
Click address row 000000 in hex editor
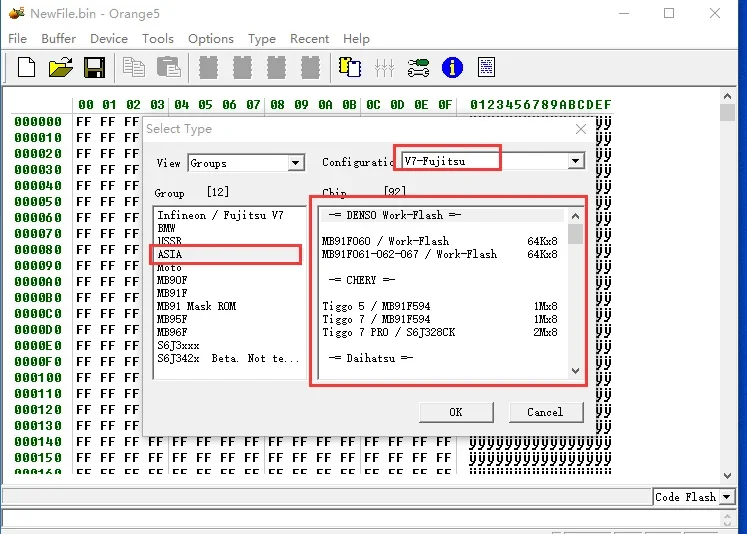(x=38, y=122)
